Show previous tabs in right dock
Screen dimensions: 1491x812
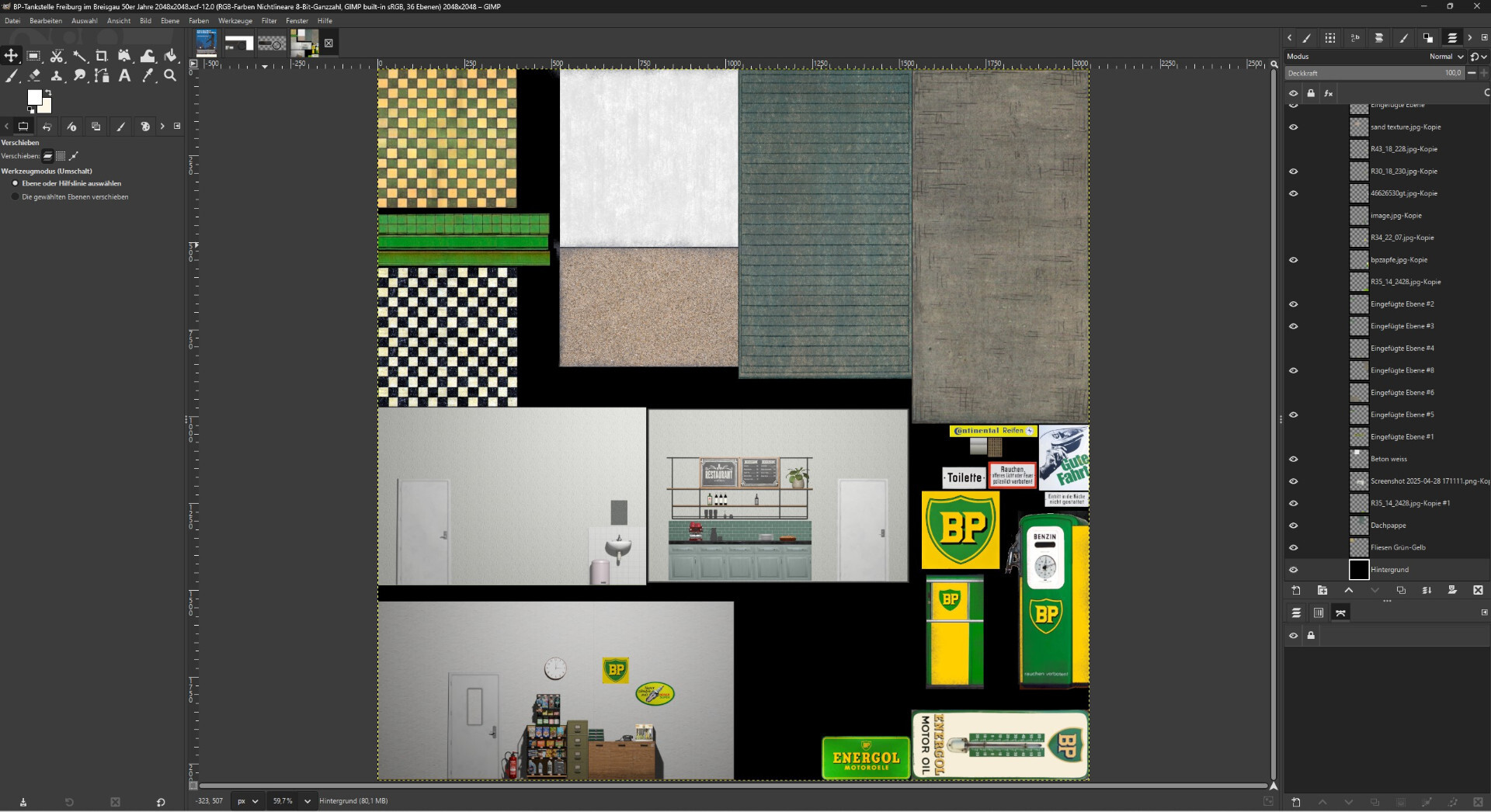[x=1290, y=37]
